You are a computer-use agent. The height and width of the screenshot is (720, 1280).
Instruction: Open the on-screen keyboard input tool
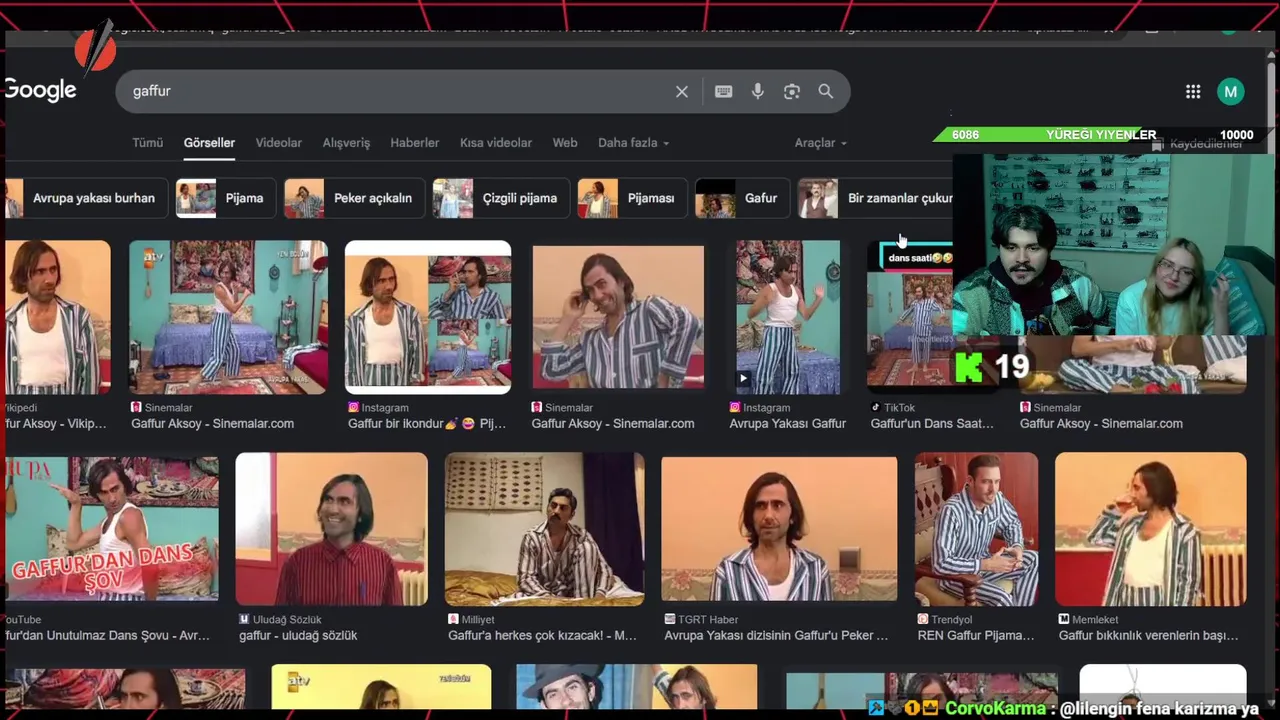pos(724,92)
